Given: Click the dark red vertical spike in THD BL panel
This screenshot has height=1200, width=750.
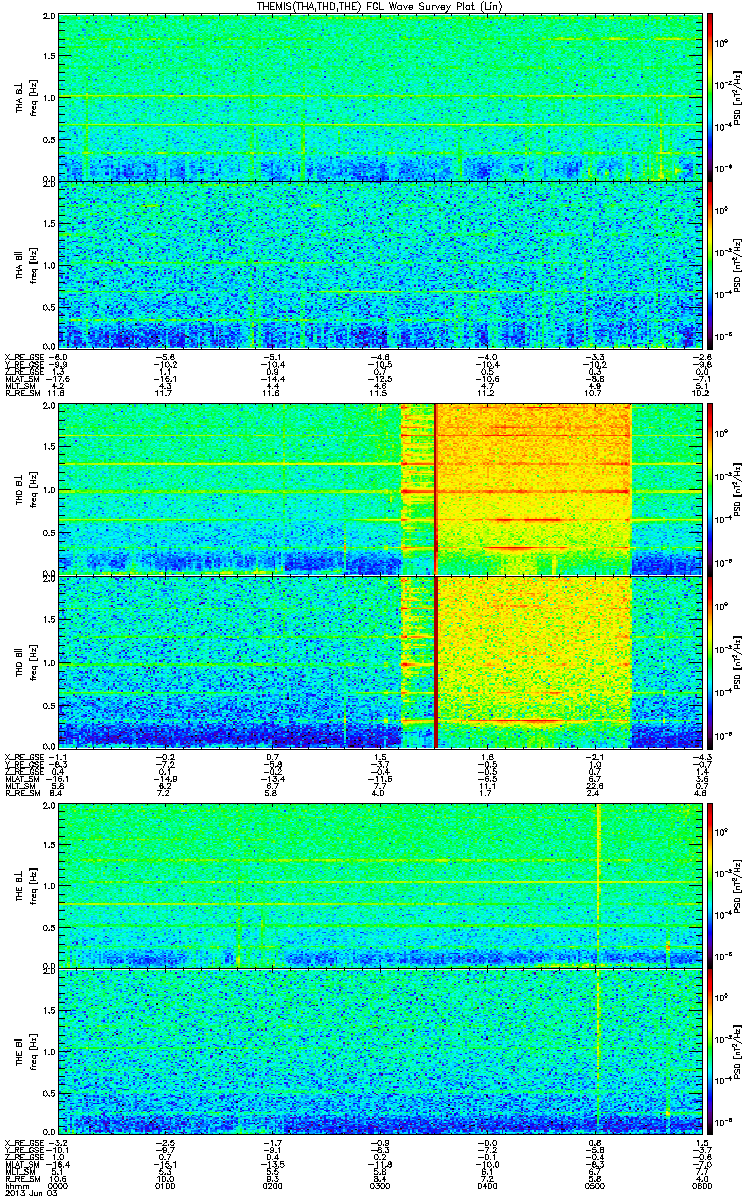Looking at the screenshot, I should (436, 489).
